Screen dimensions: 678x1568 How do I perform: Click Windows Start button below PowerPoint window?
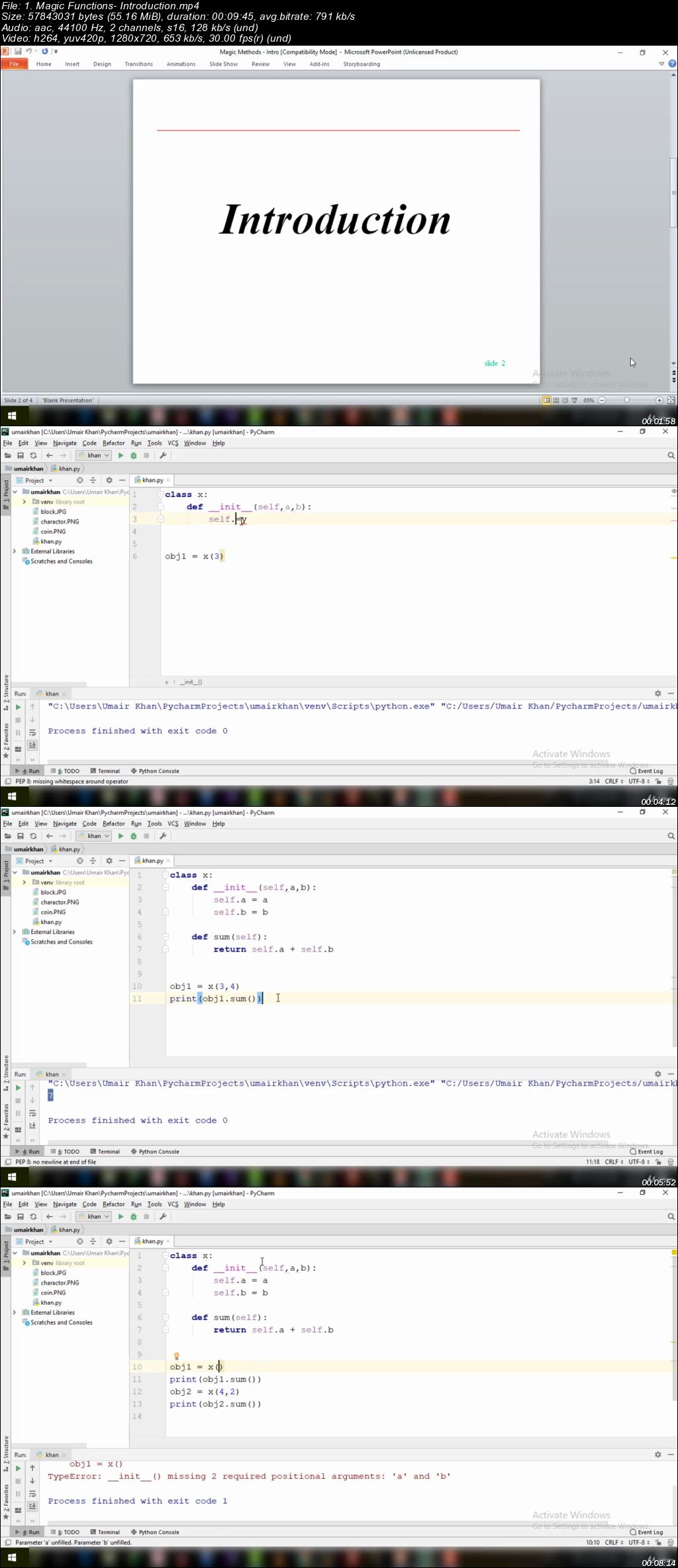(11, 416)
